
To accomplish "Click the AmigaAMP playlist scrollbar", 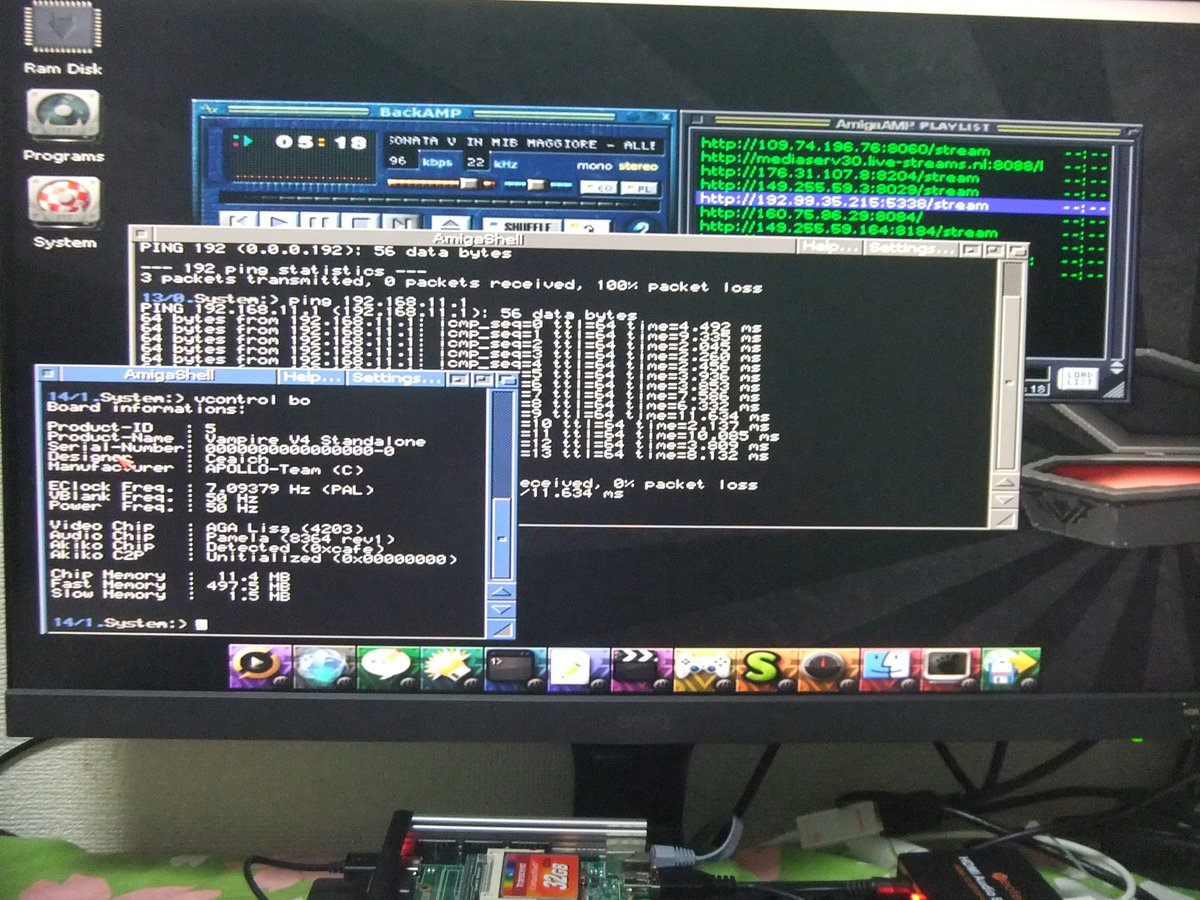I will 1121,250.
